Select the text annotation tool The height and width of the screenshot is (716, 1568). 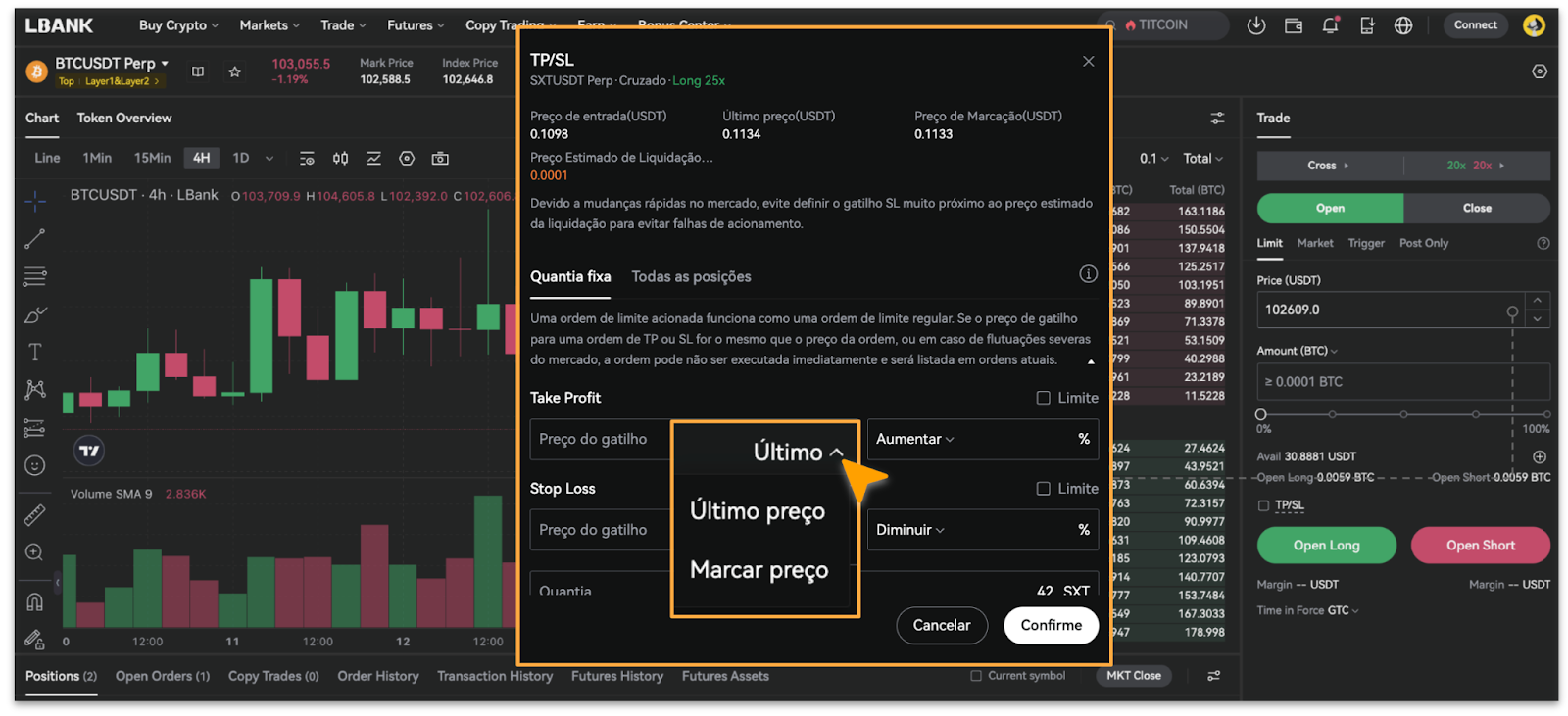(35, 352)
